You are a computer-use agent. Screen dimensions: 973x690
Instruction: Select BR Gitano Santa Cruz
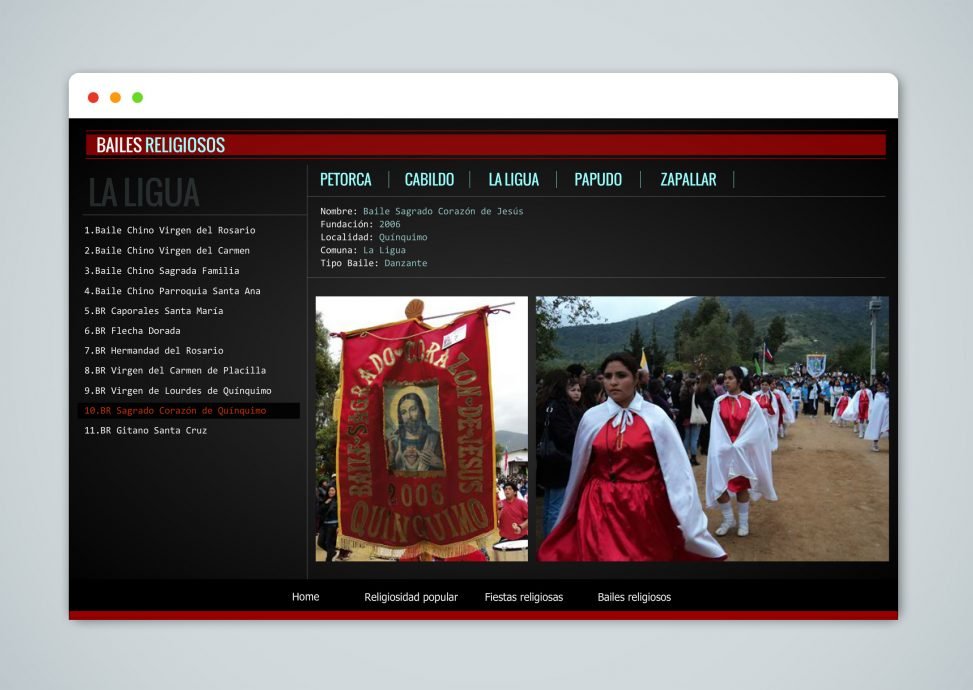pos(145,431)
